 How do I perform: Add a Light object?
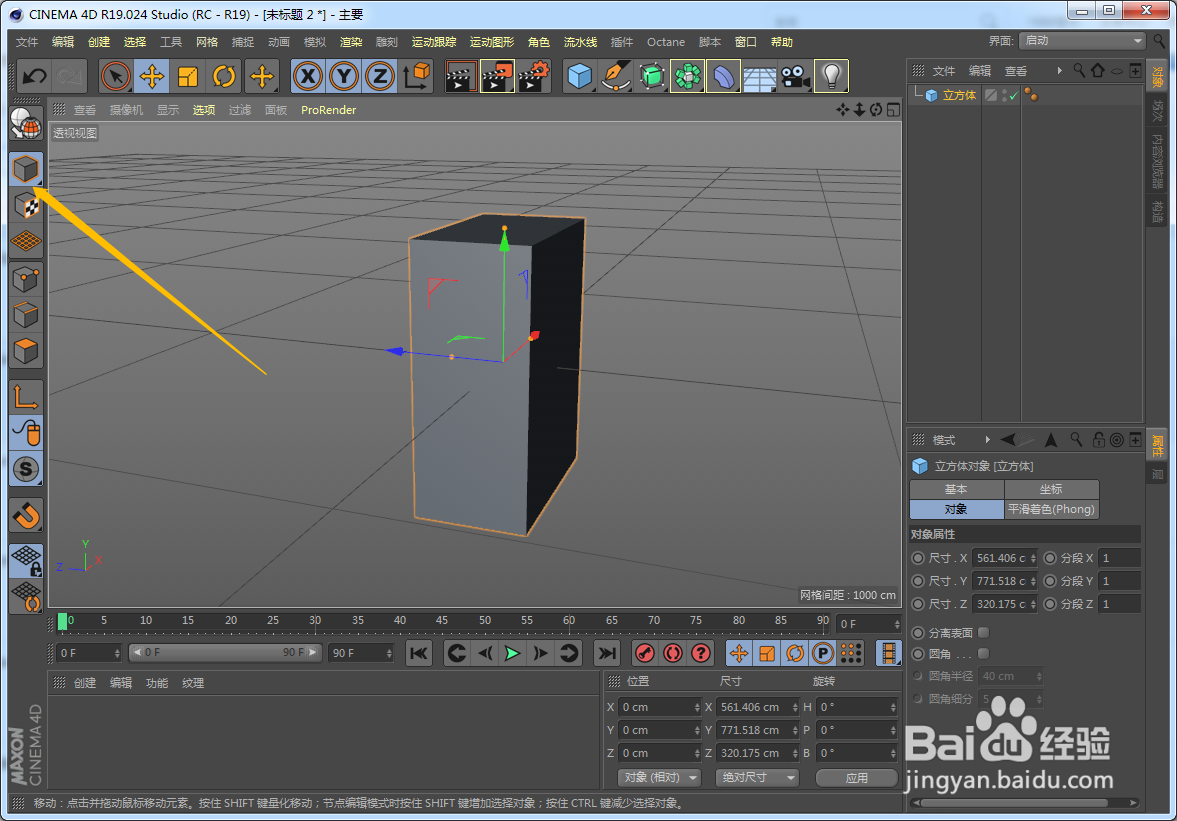click(x=832, y=76)
